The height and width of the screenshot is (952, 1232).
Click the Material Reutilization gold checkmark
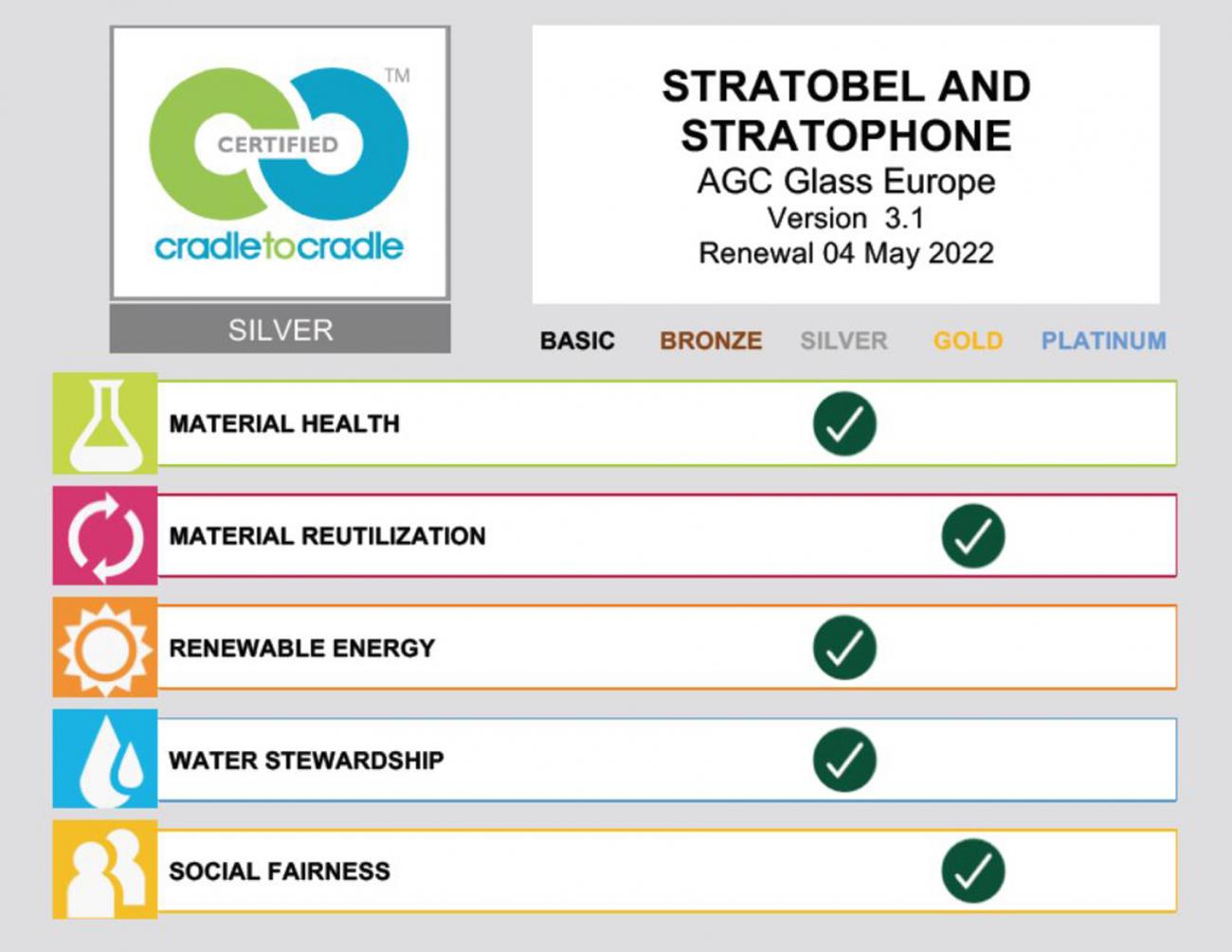pyautogui.click(x=973, y=536)
